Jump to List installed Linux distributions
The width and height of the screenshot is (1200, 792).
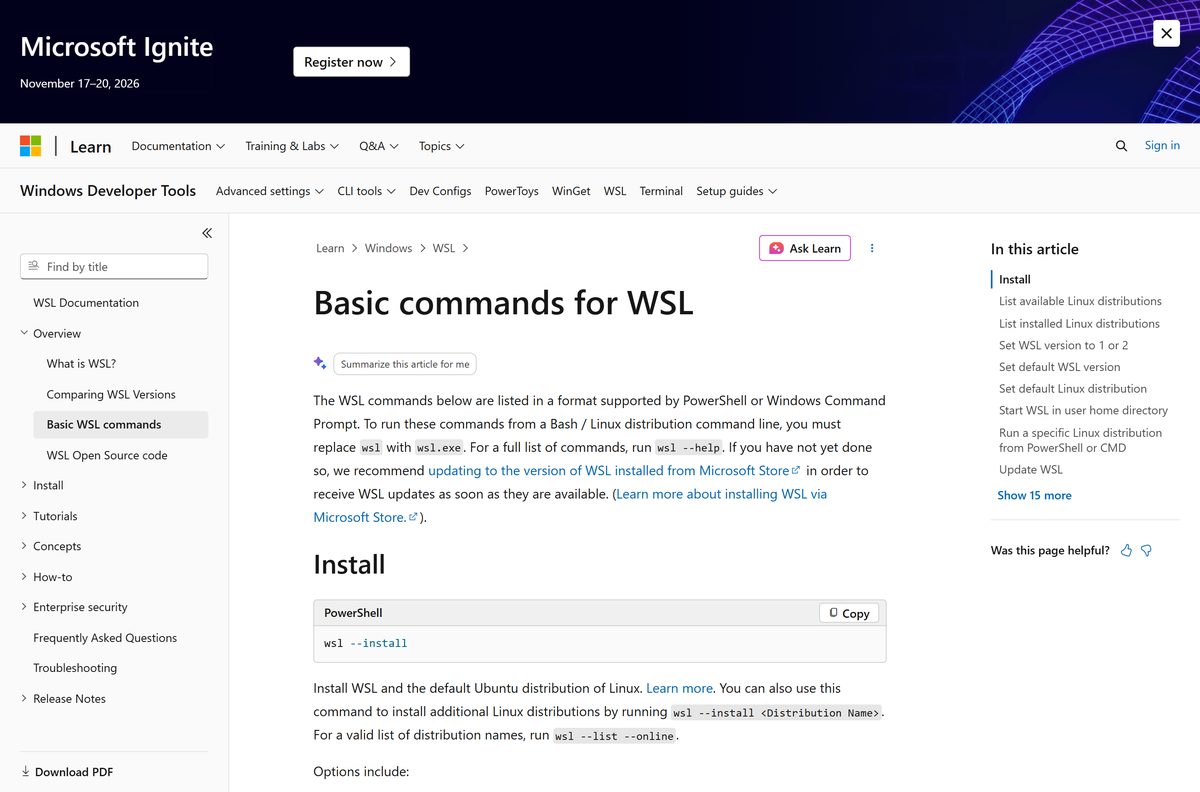pos(1079,323)
